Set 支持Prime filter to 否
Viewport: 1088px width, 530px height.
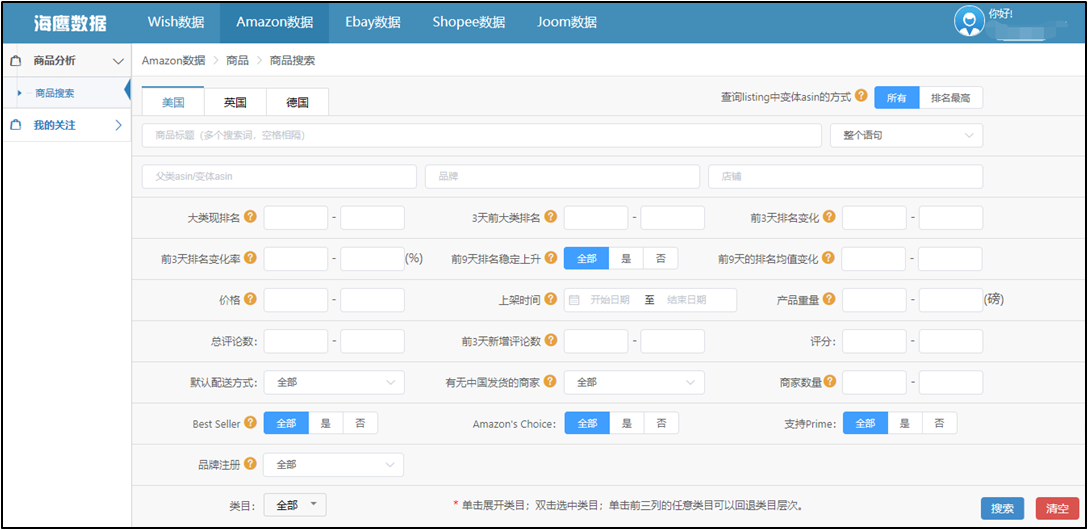[x=938, y=423]
